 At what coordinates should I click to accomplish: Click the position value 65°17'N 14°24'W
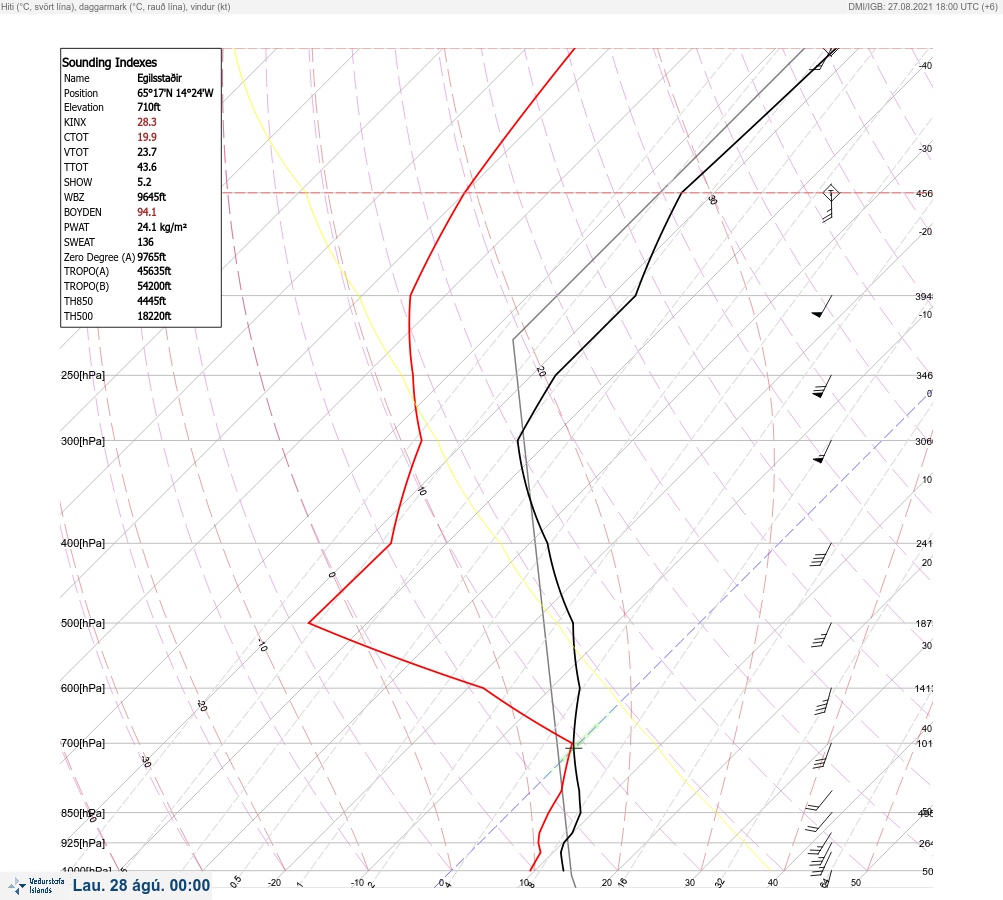coord(175,93)
